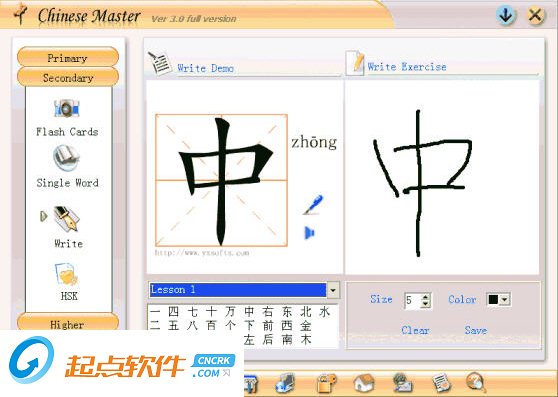Click the download arrow icon in title bar
Screen dimensions: 558x397
click(505, 15)
